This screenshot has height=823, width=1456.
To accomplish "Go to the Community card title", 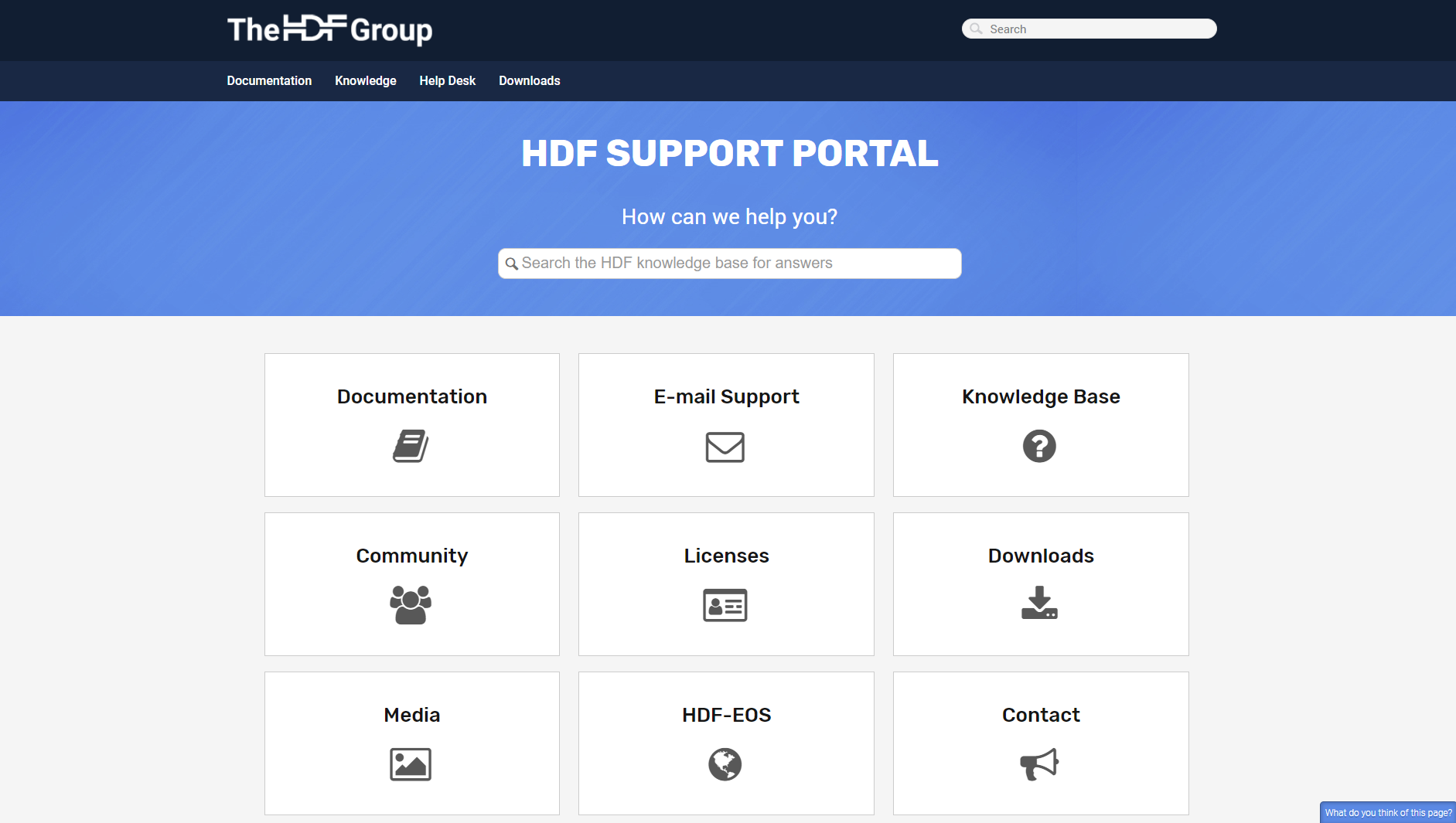I will (412, 556).
